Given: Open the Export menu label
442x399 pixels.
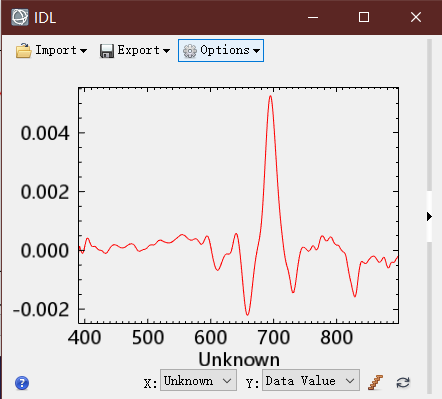Looking at the screenshot, I should [139, 50].
